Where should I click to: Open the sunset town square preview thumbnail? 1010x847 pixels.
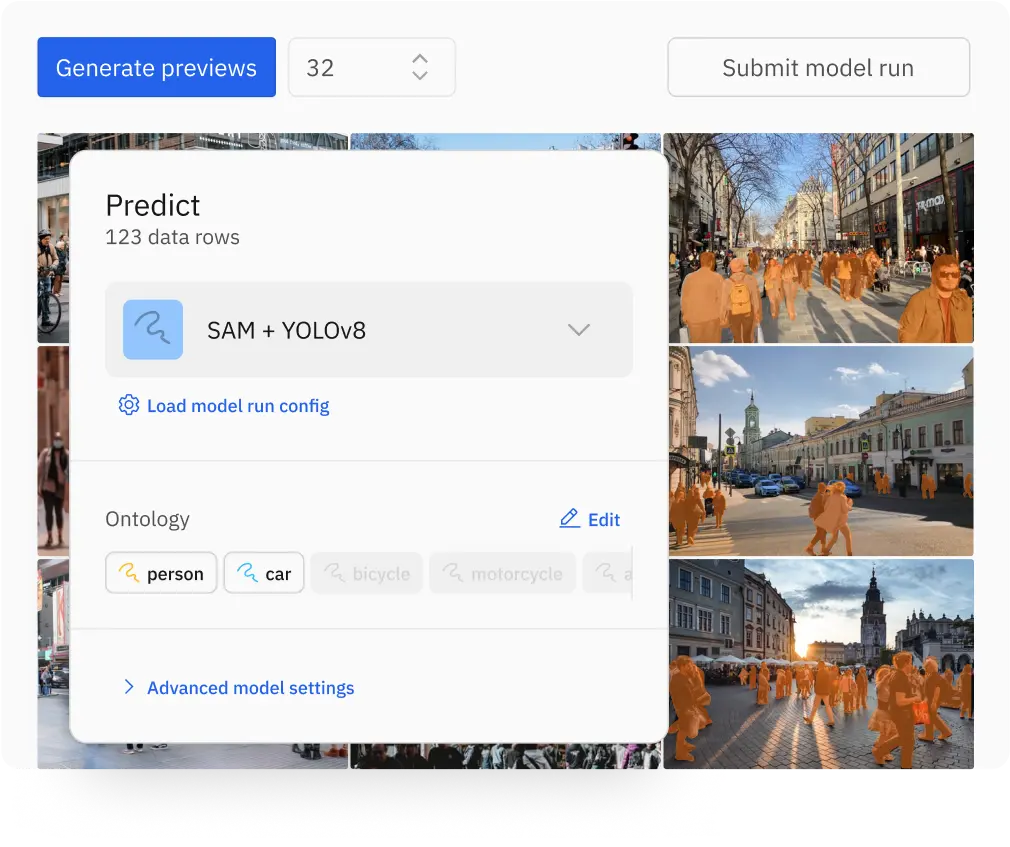click(819, 664)
